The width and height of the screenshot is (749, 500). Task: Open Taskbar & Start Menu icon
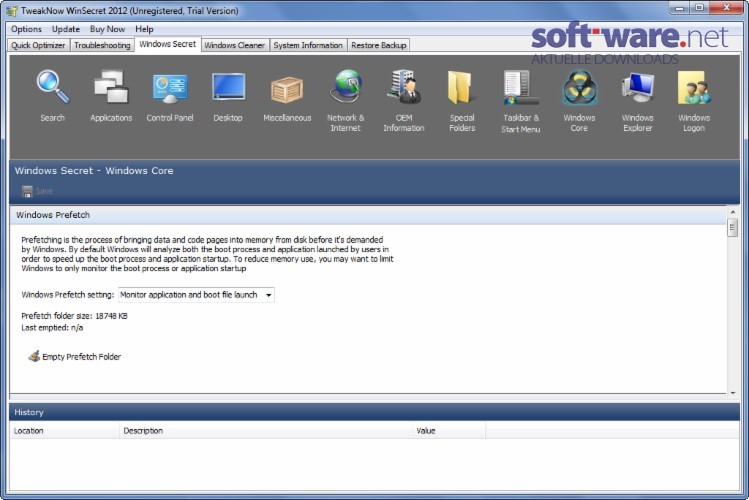pos(521,88)
